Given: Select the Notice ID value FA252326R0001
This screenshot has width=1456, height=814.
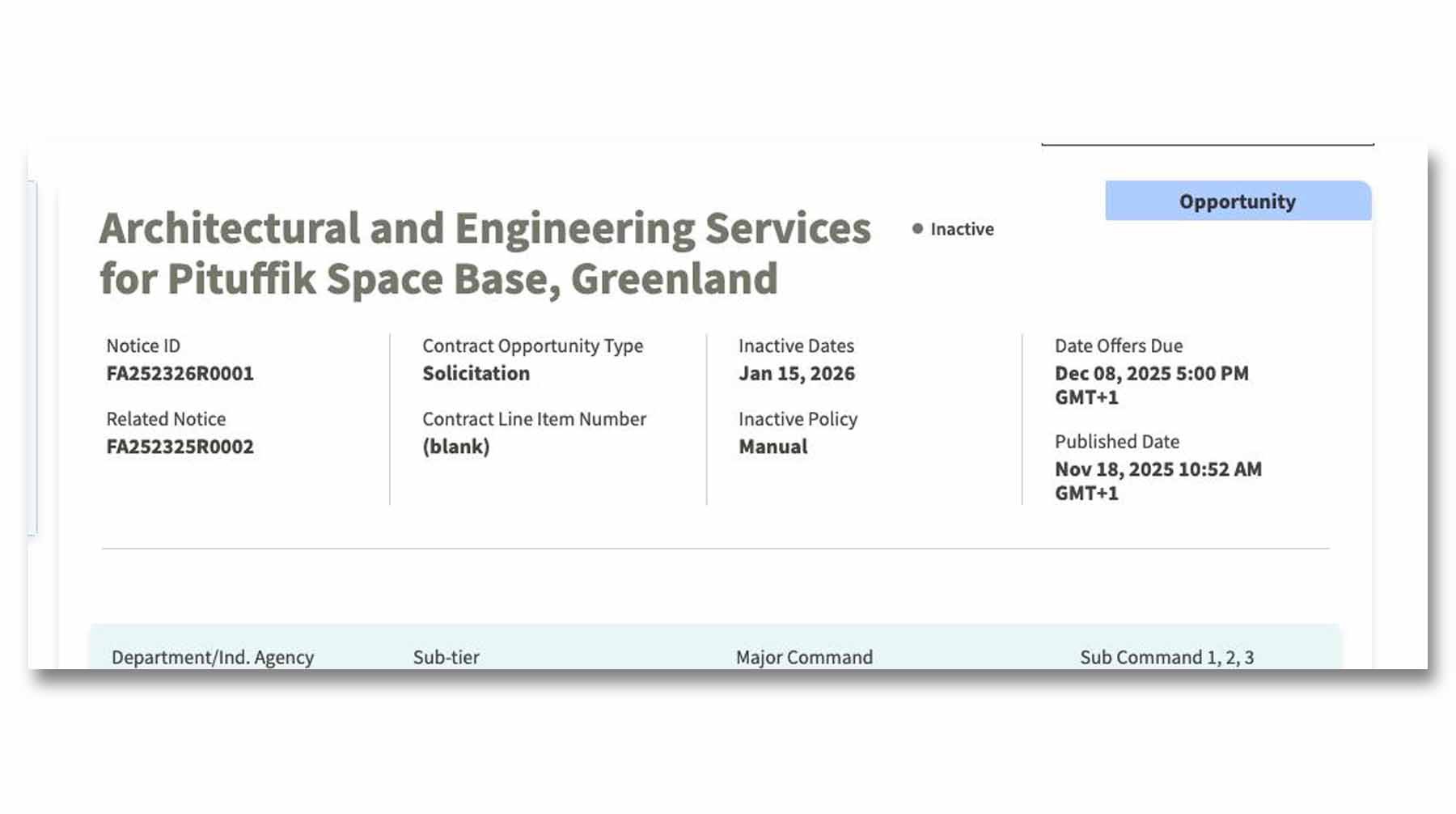Looking at the screenshot, I should tap(180, 374).
